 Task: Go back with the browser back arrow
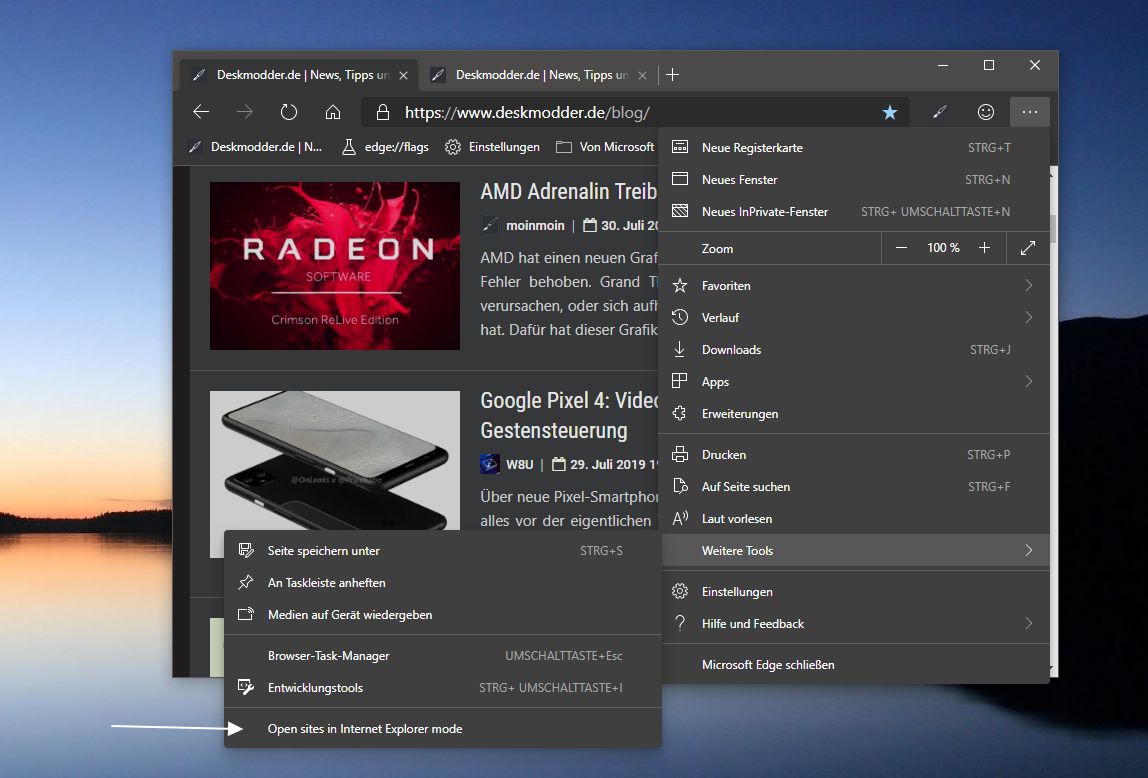tap(201, 112)
